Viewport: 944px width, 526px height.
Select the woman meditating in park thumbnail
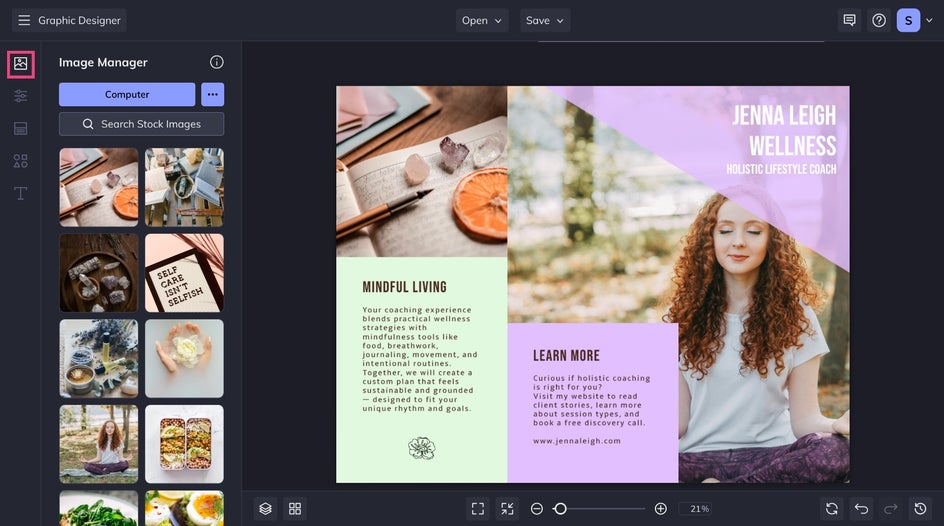pos(99,444)
